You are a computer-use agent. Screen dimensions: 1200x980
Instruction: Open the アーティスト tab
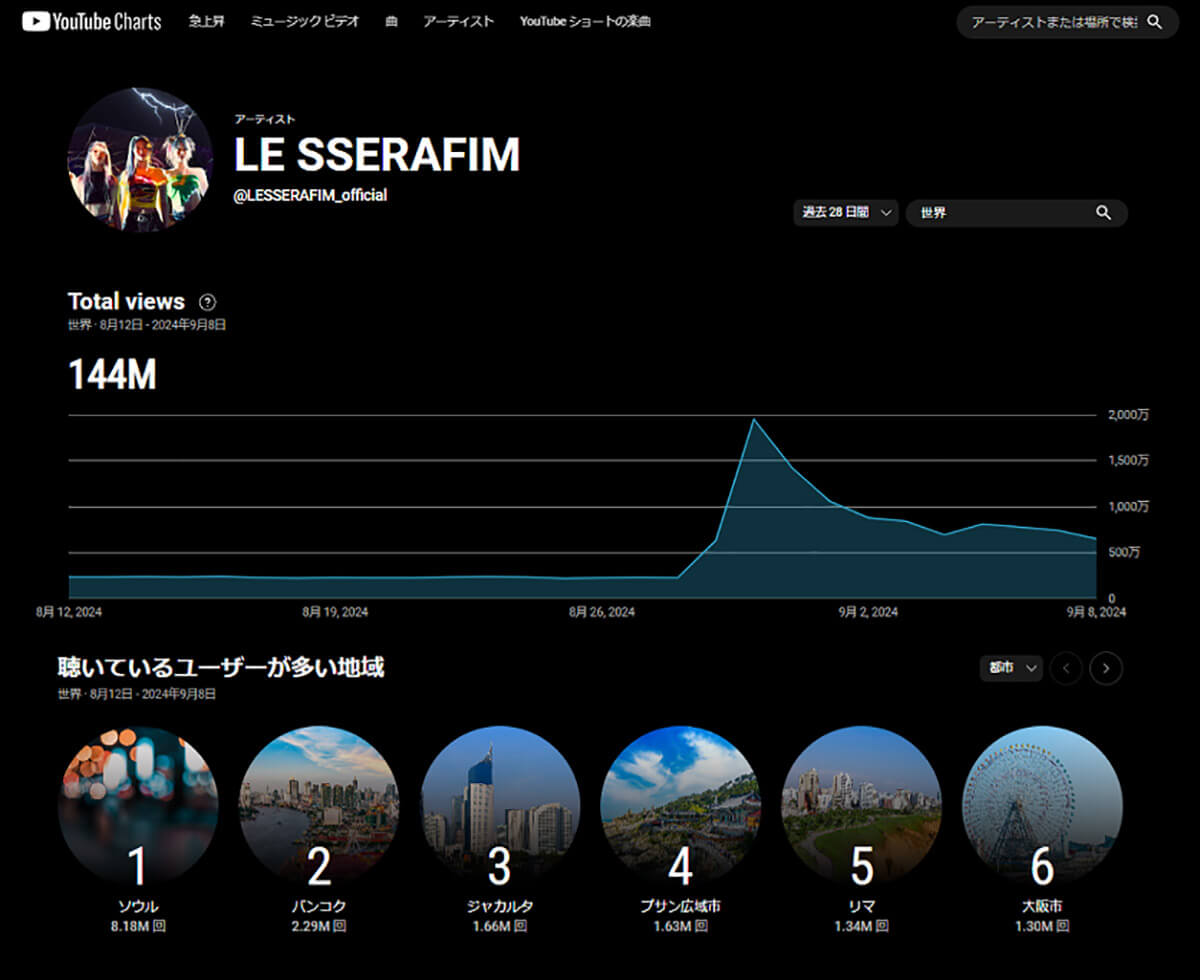click(458, 21)
